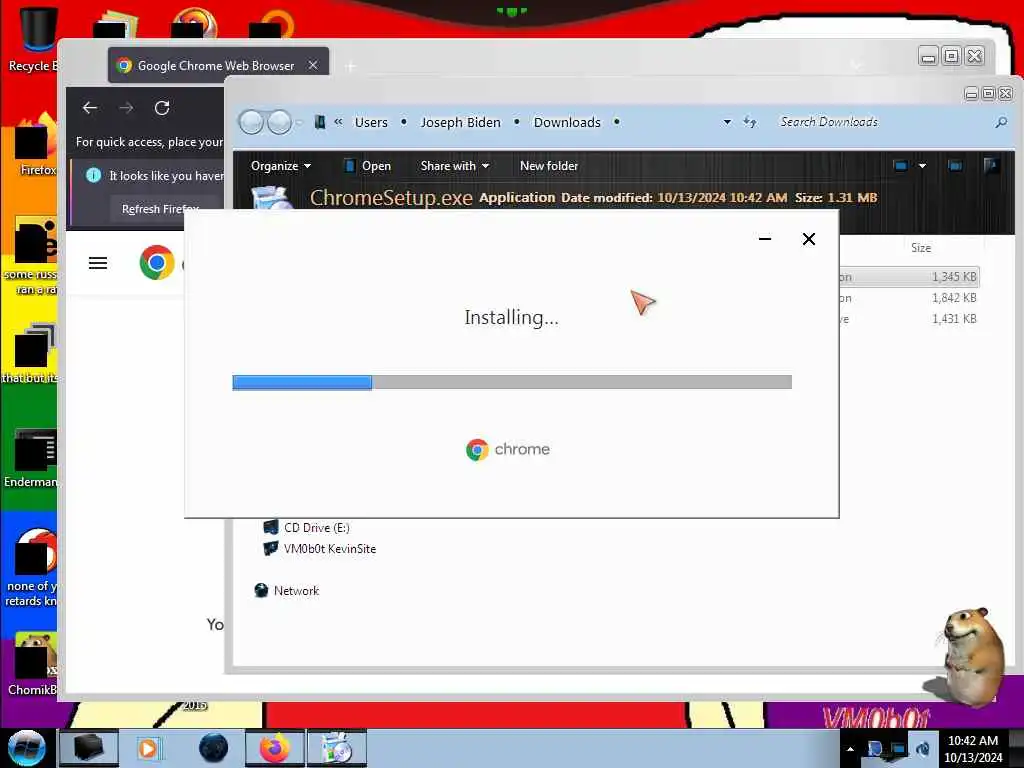Focus the Search Downloads field
The width and height of the screenshot is (1024, 768).
[882, 122]
